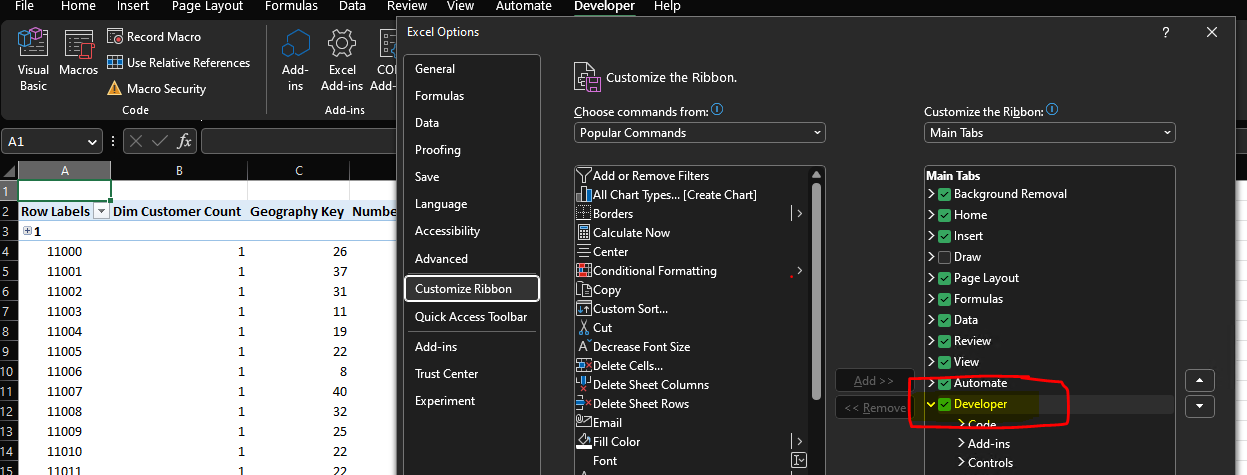The image size is (1247, 475).
Task: Click Record Macro in Code group
Action: coord(154,36)
